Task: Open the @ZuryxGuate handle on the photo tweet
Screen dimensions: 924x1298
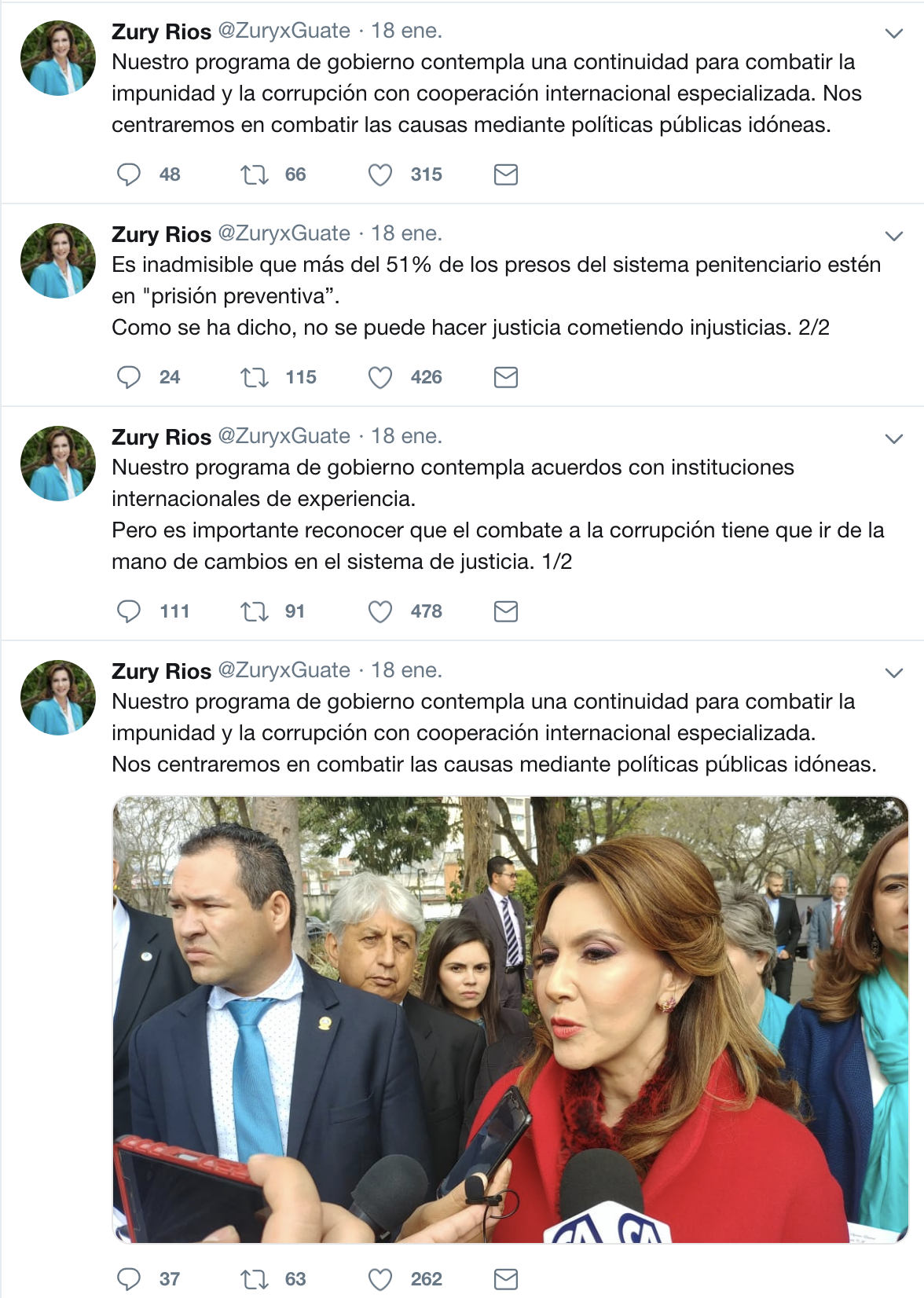Action: pos(284,670)
